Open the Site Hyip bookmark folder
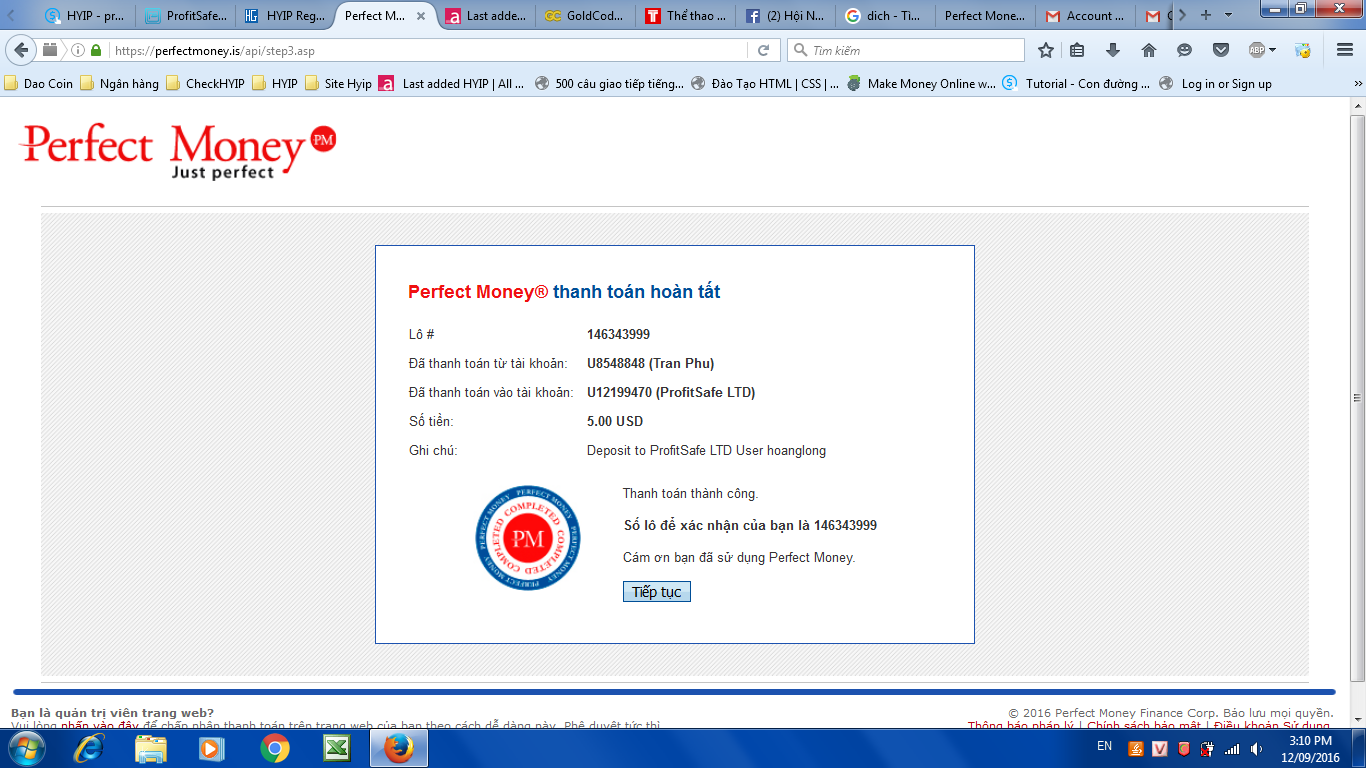The width and height of the screenshot is (1366, 768). tap(338, 84)
